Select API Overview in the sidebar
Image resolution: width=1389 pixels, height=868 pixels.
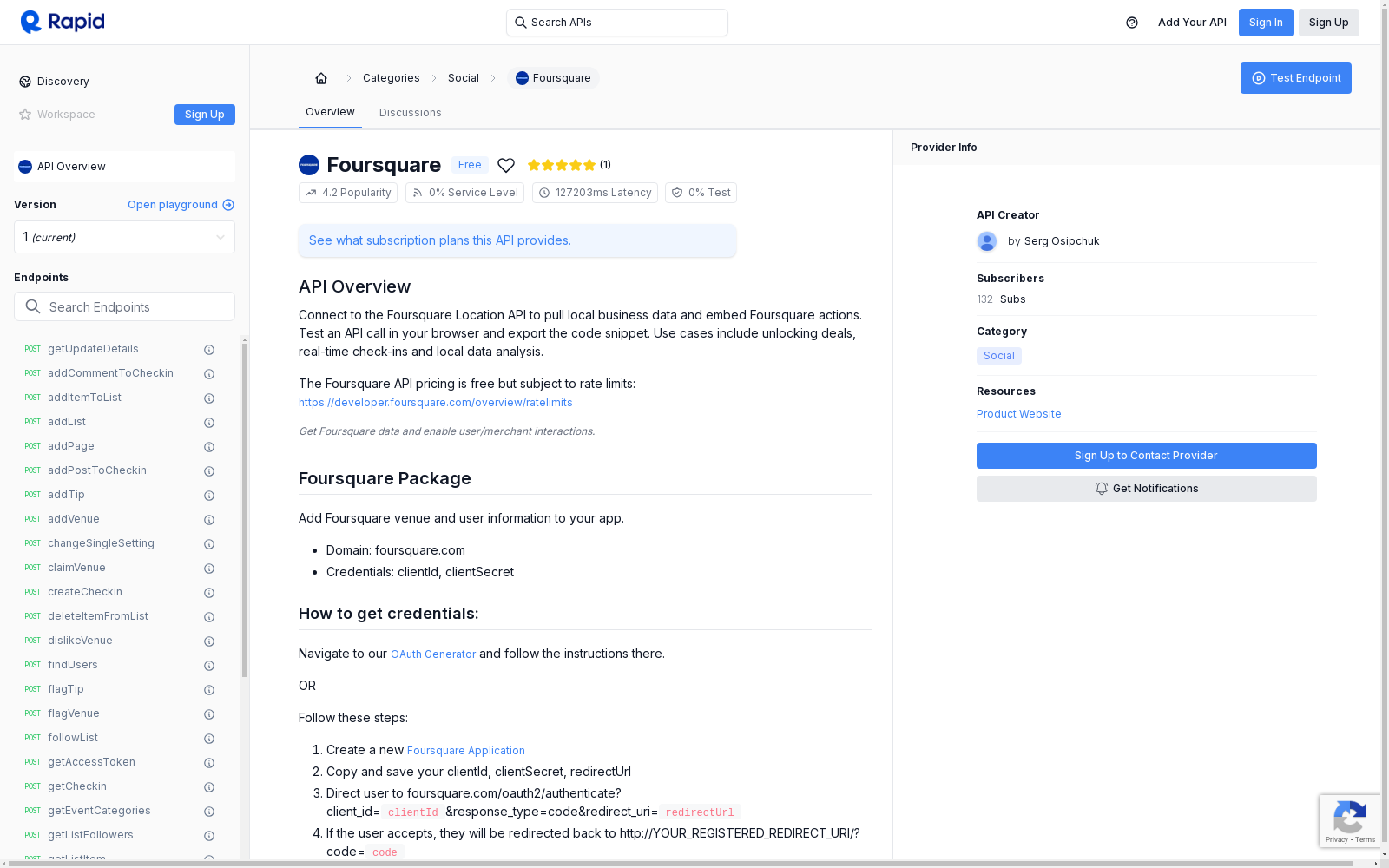[124, 167]
